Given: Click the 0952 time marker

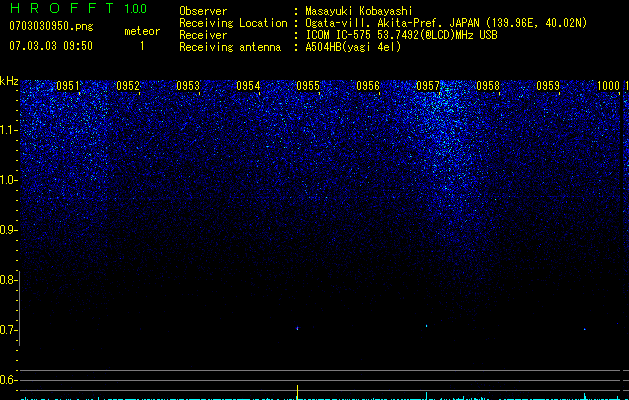Looking at the screenshot, I should pyautogui.click(x=128, y=86).
